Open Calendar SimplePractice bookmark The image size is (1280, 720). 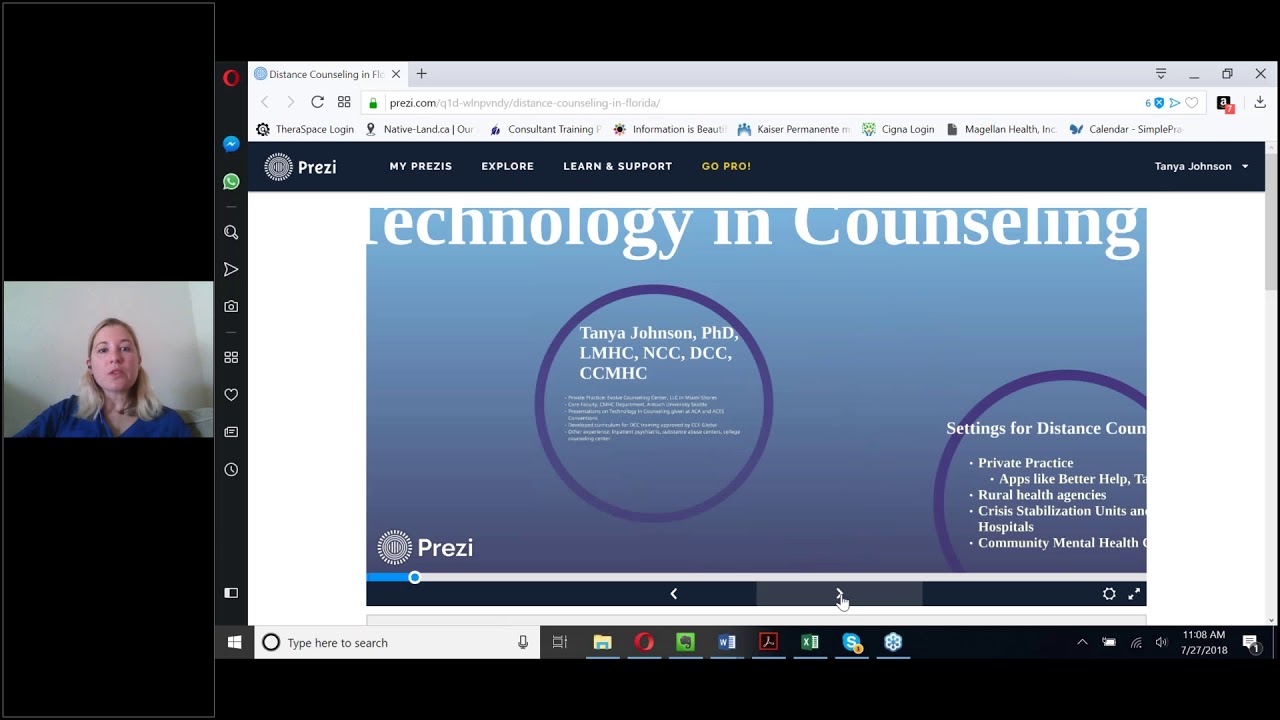click(1125, 129)
